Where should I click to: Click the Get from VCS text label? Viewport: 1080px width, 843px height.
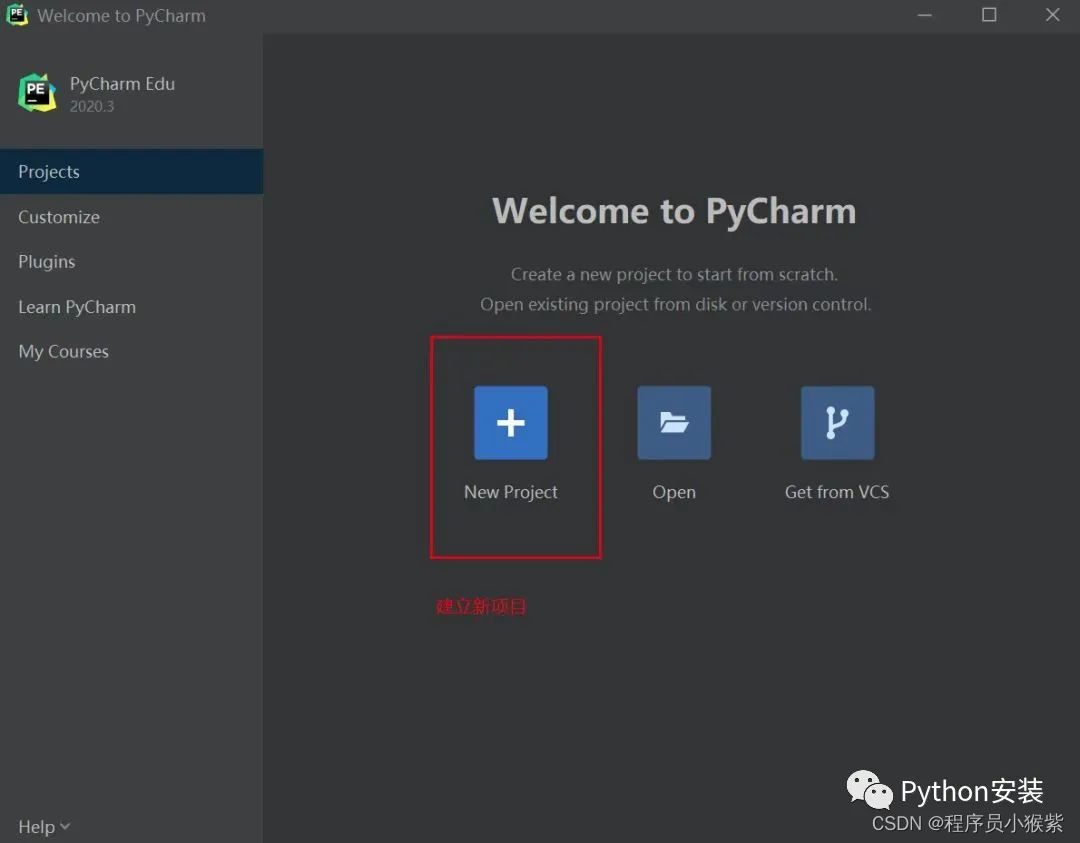(837, 492)
